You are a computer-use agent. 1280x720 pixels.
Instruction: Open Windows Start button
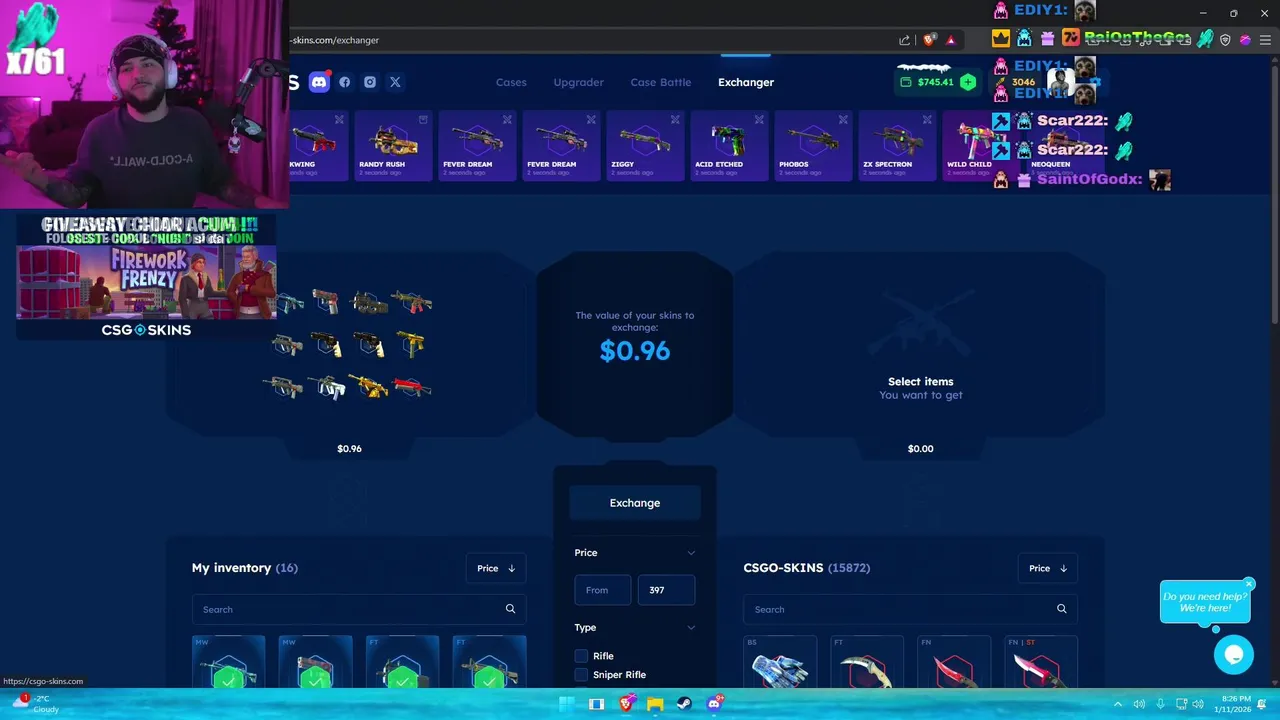(566, 704)
